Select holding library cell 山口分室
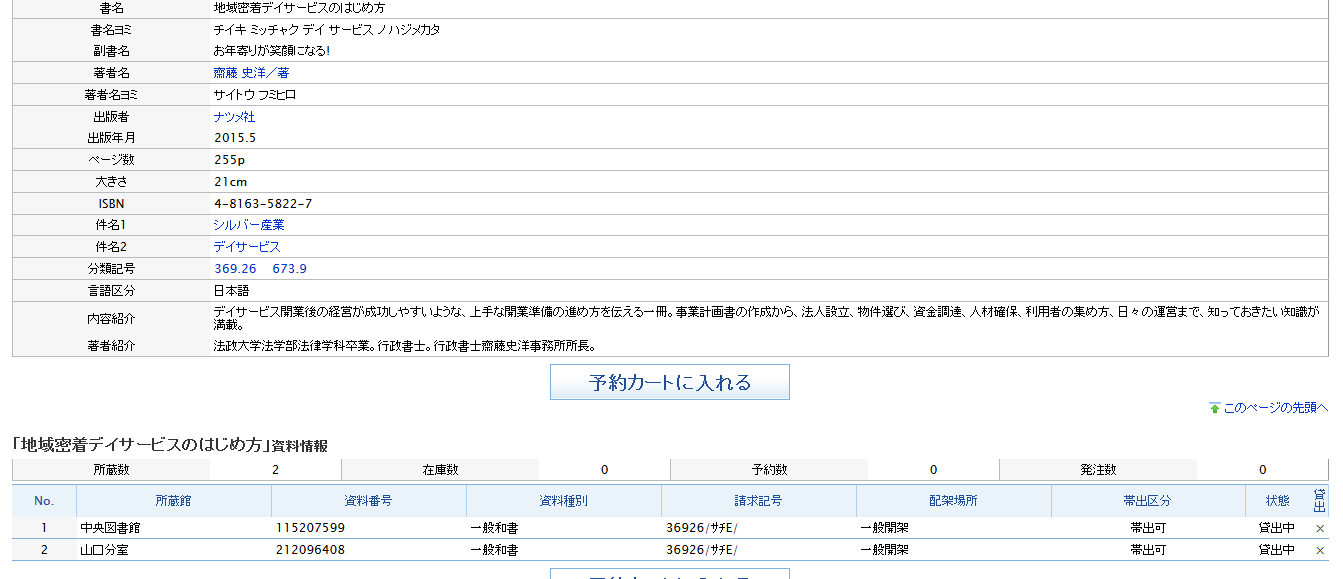Viewport: 1343px width, 579px height. (104, 550)
